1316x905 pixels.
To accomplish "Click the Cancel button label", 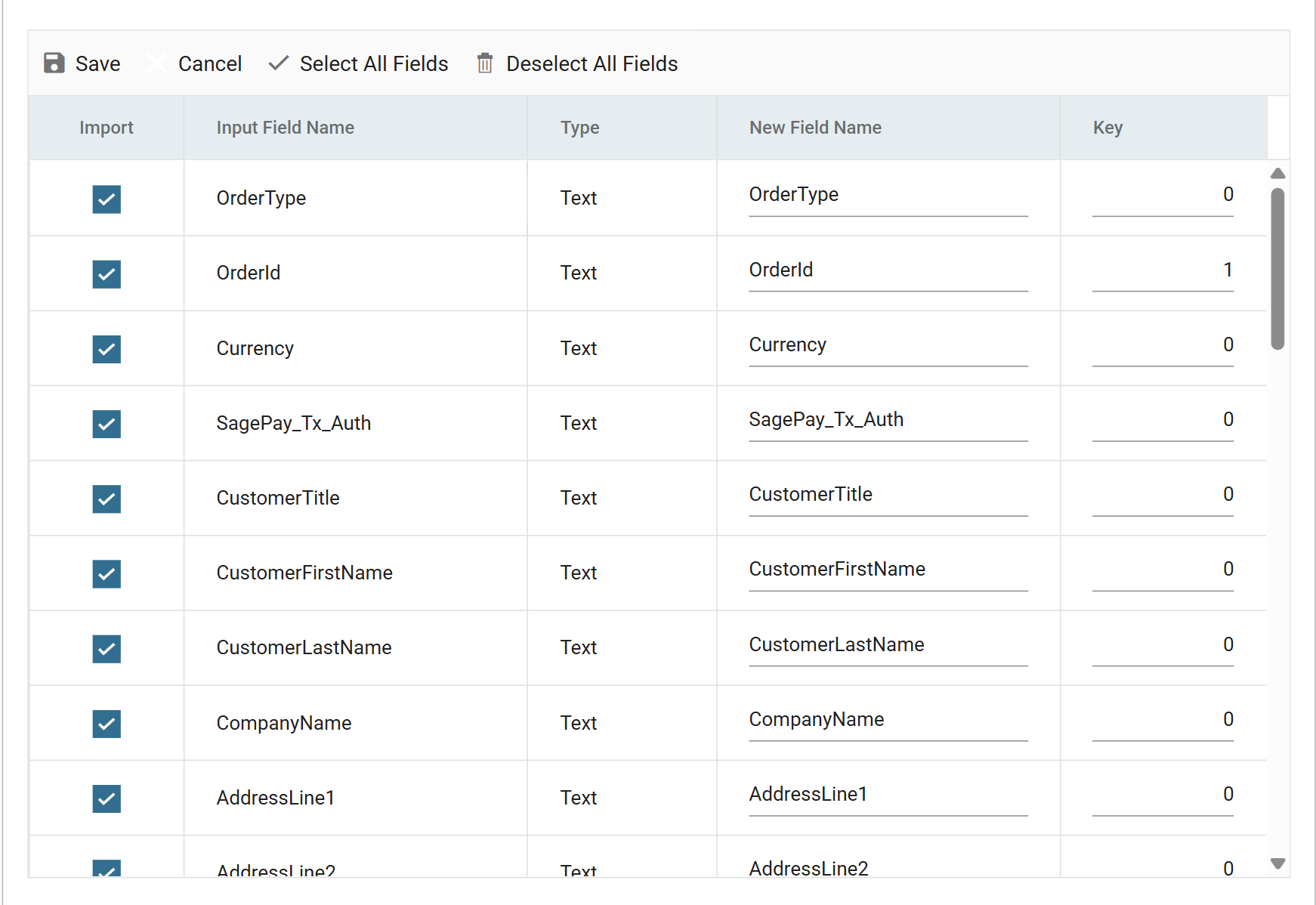I will click(x=210, y=63).
